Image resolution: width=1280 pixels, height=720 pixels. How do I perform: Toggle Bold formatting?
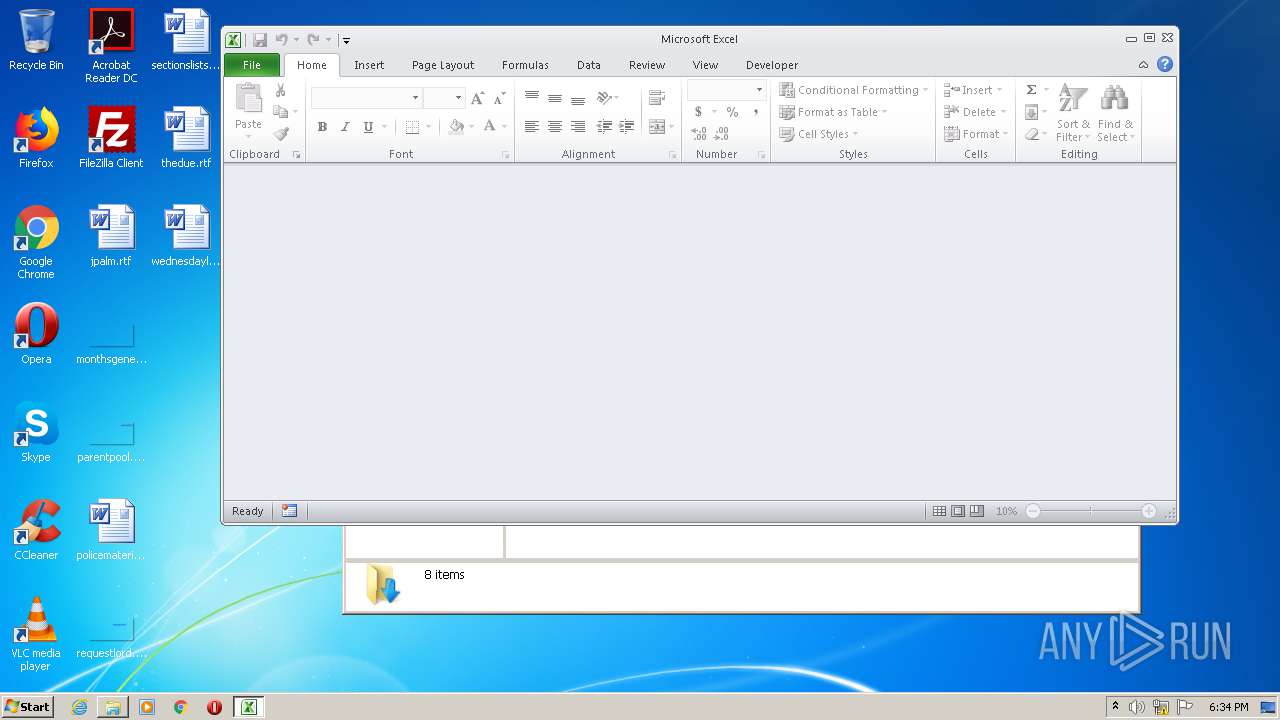pyautogui.click(x=322, y=126)
